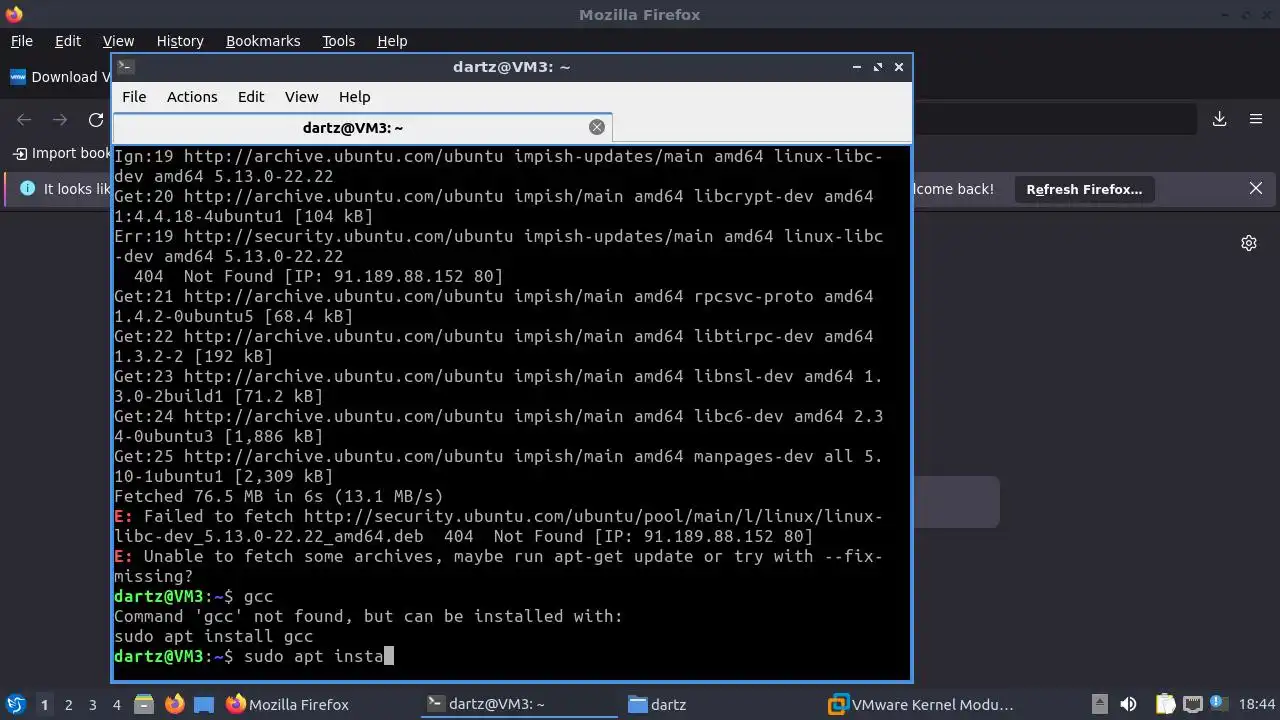
Task: Open the Firefox Help menu
Action: point(392,41)
